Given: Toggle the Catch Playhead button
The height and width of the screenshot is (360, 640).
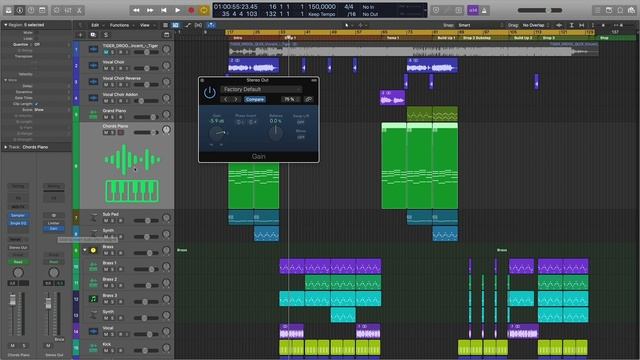Looking at the screenshot, I should point(211,25).
